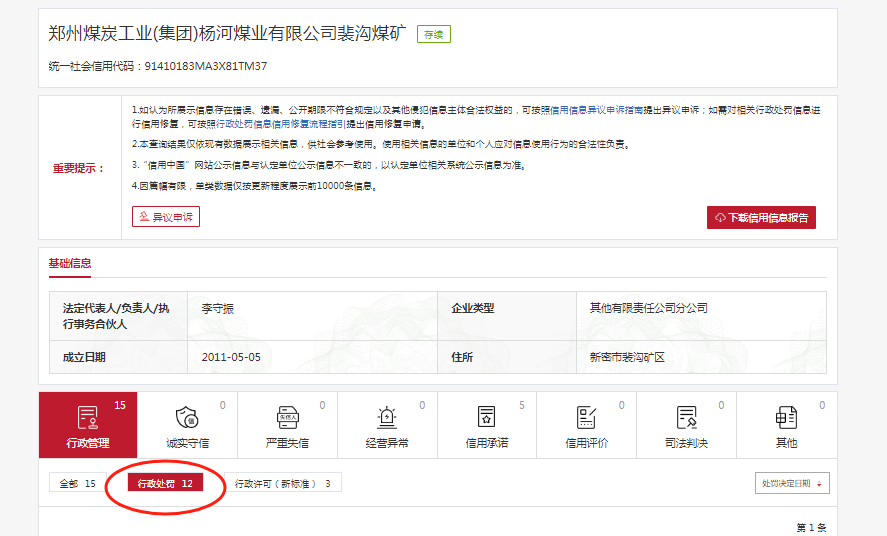Screen dimensions: 887x536
Task: Click the 第 1 条 record indicator
Action: point(811,528)
